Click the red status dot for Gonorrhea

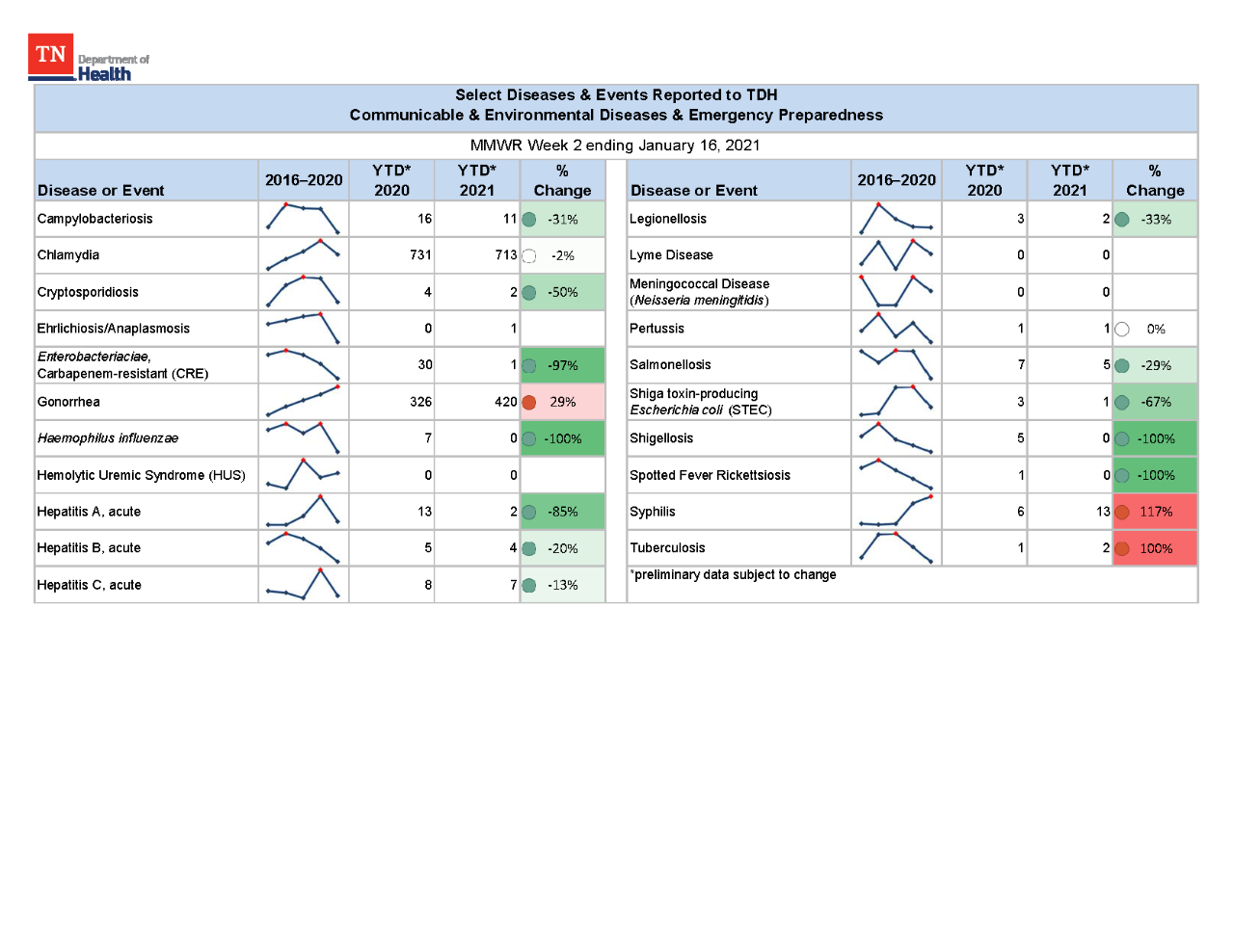(x=529, y=403)
